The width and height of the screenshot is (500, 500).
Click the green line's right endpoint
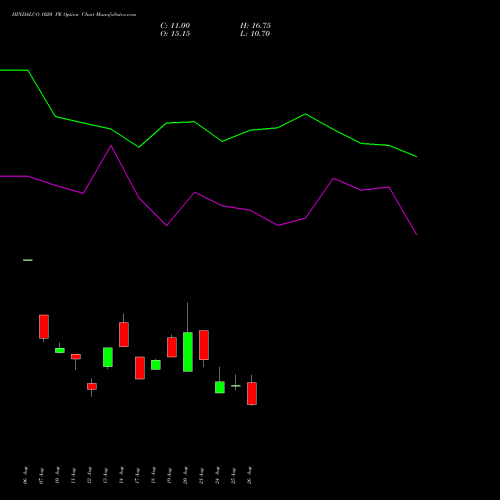point(416,156)
